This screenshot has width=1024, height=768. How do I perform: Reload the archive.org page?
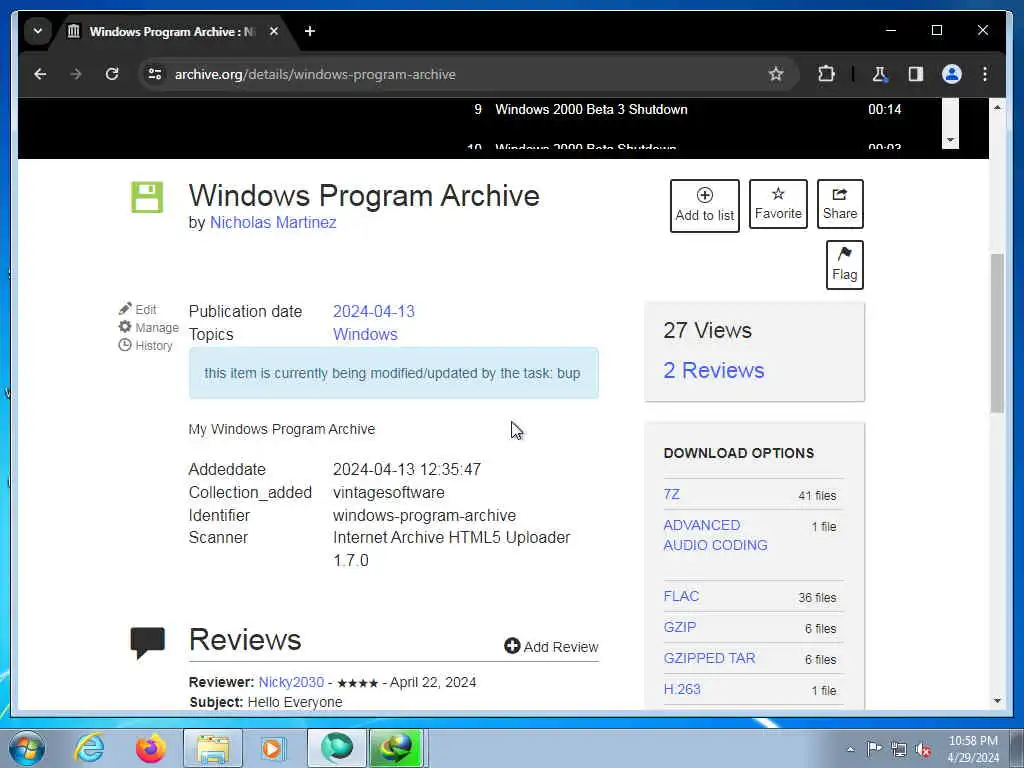coord(112,74)
